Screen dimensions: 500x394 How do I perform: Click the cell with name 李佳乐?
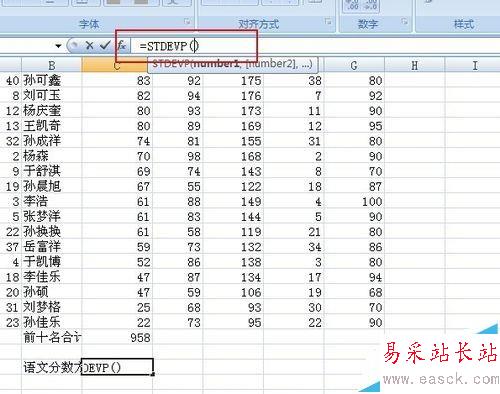pyautogui.click(x=52, y=277)
